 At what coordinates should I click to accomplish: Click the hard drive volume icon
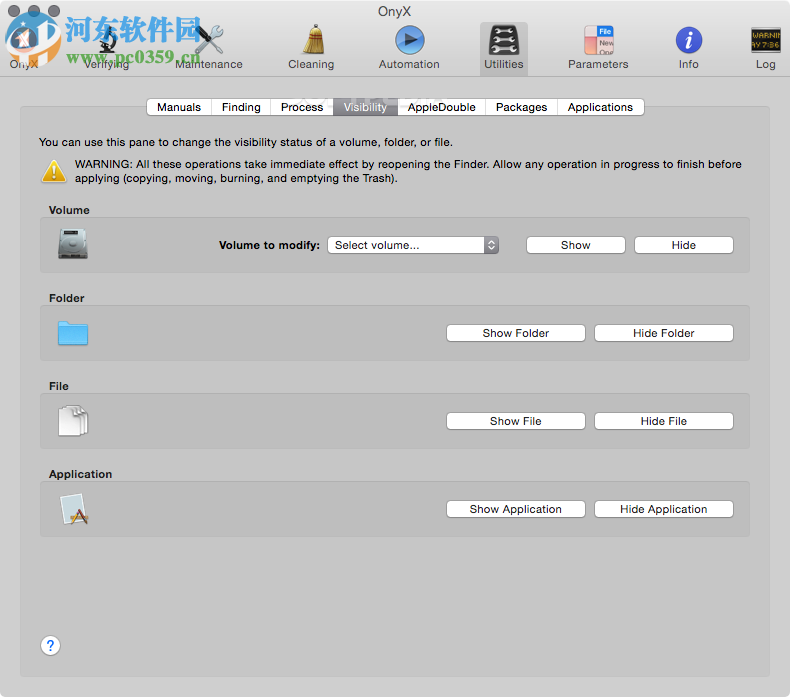point(73,244)
